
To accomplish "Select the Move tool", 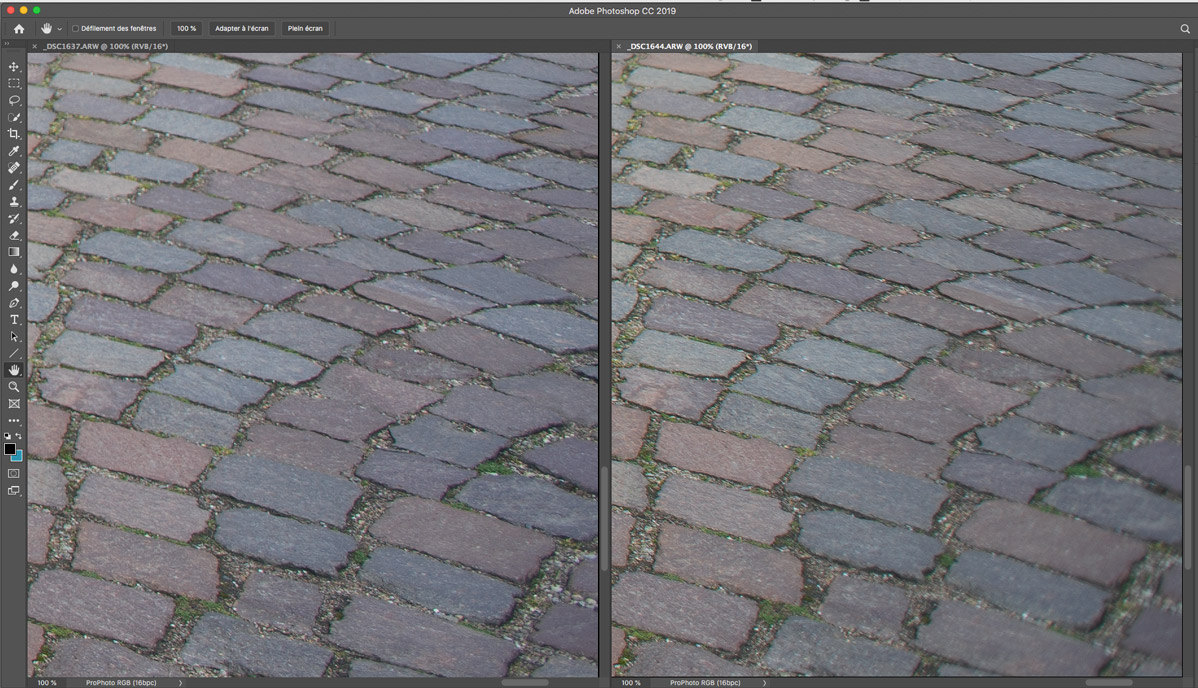I will pyautogui.click(x=14, y=66).
